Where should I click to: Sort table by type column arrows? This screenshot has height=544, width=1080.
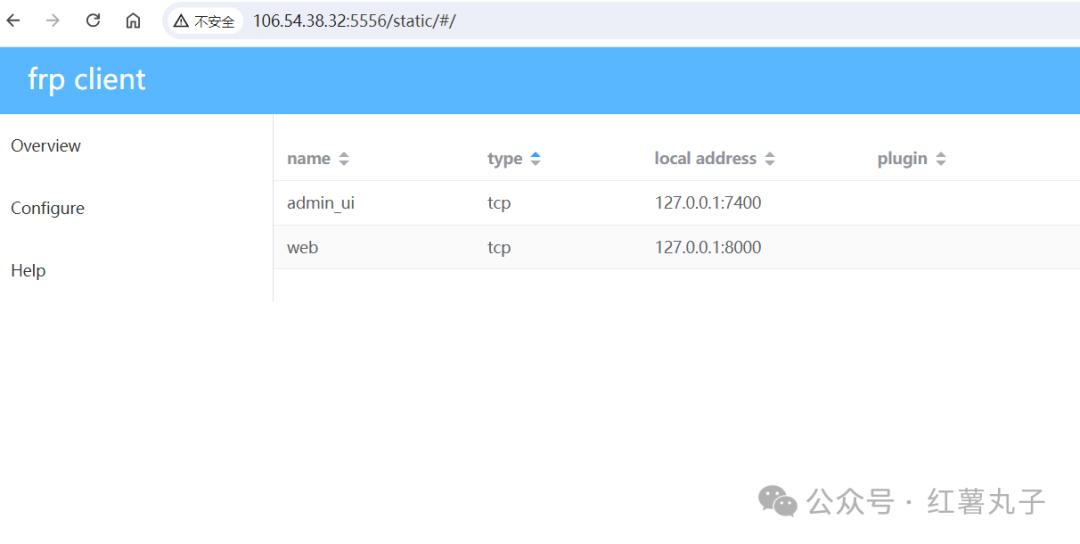(535, 159)
